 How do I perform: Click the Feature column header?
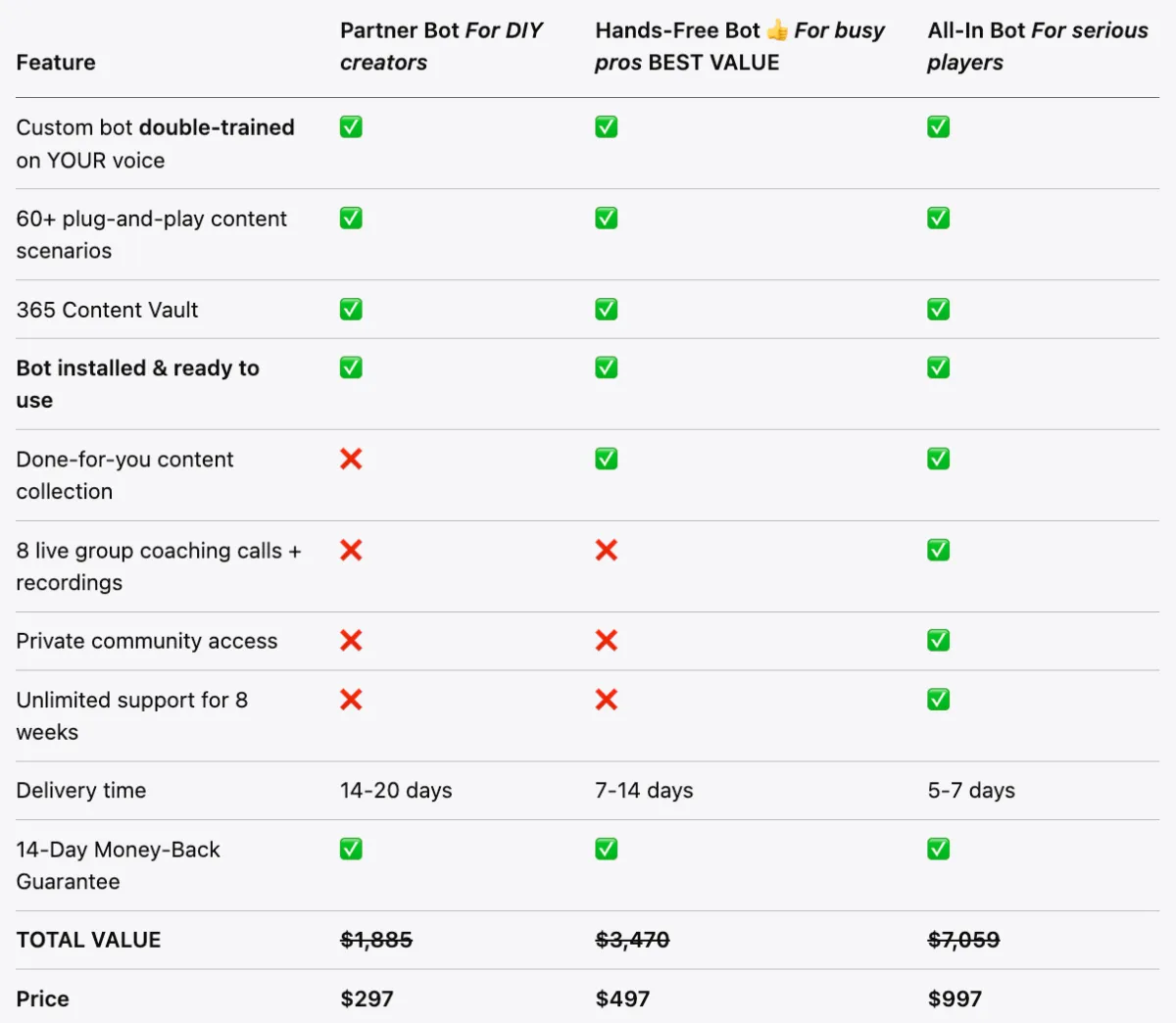pyautogui.click(x=56, y=63)
